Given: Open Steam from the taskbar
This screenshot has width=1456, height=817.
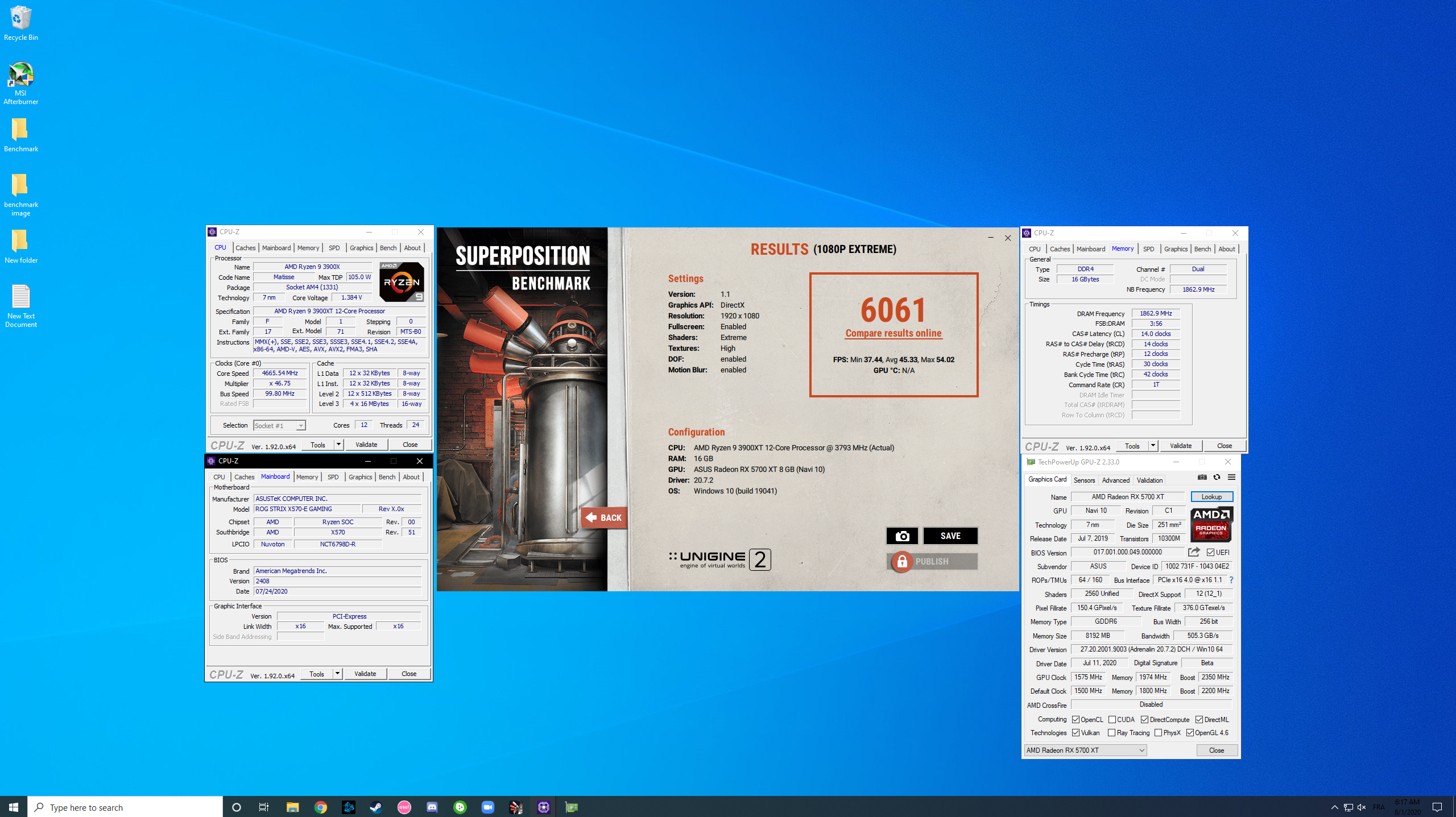Looking at the screenshot, I should (x=377, y=807).
